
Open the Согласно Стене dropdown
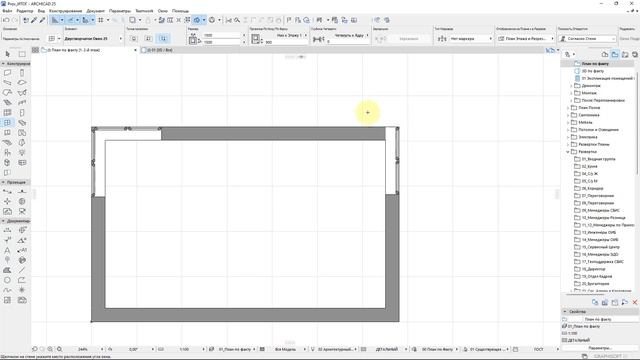[588, 38]
